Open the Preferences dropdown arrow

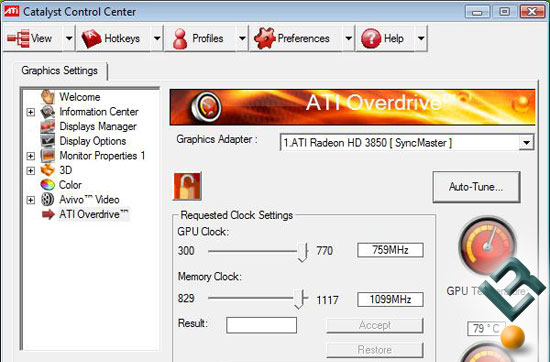pyautogui.click(x=348, y=38)
